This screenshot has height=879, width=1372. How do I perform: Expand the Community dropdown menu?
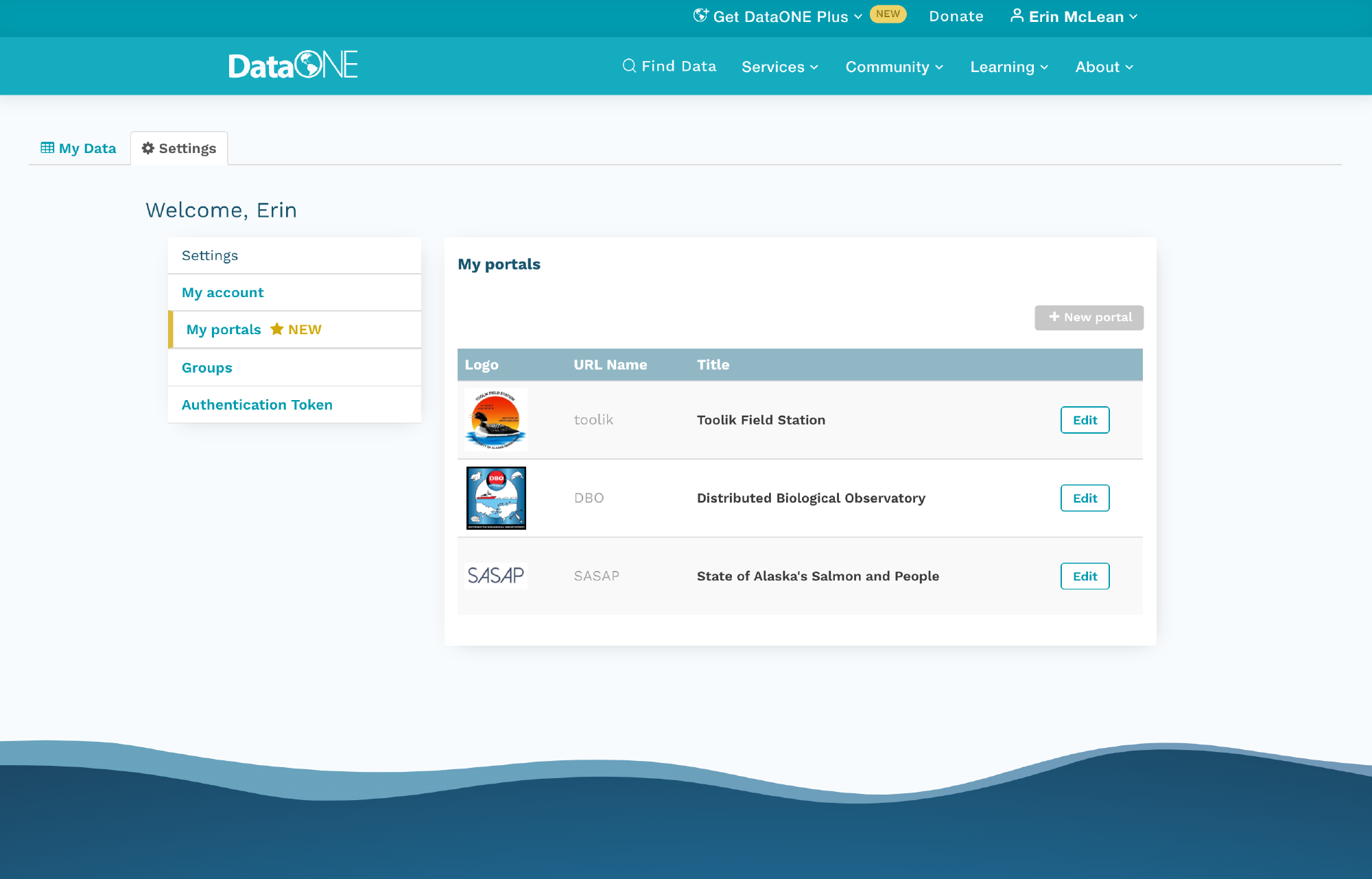point(895,67)
